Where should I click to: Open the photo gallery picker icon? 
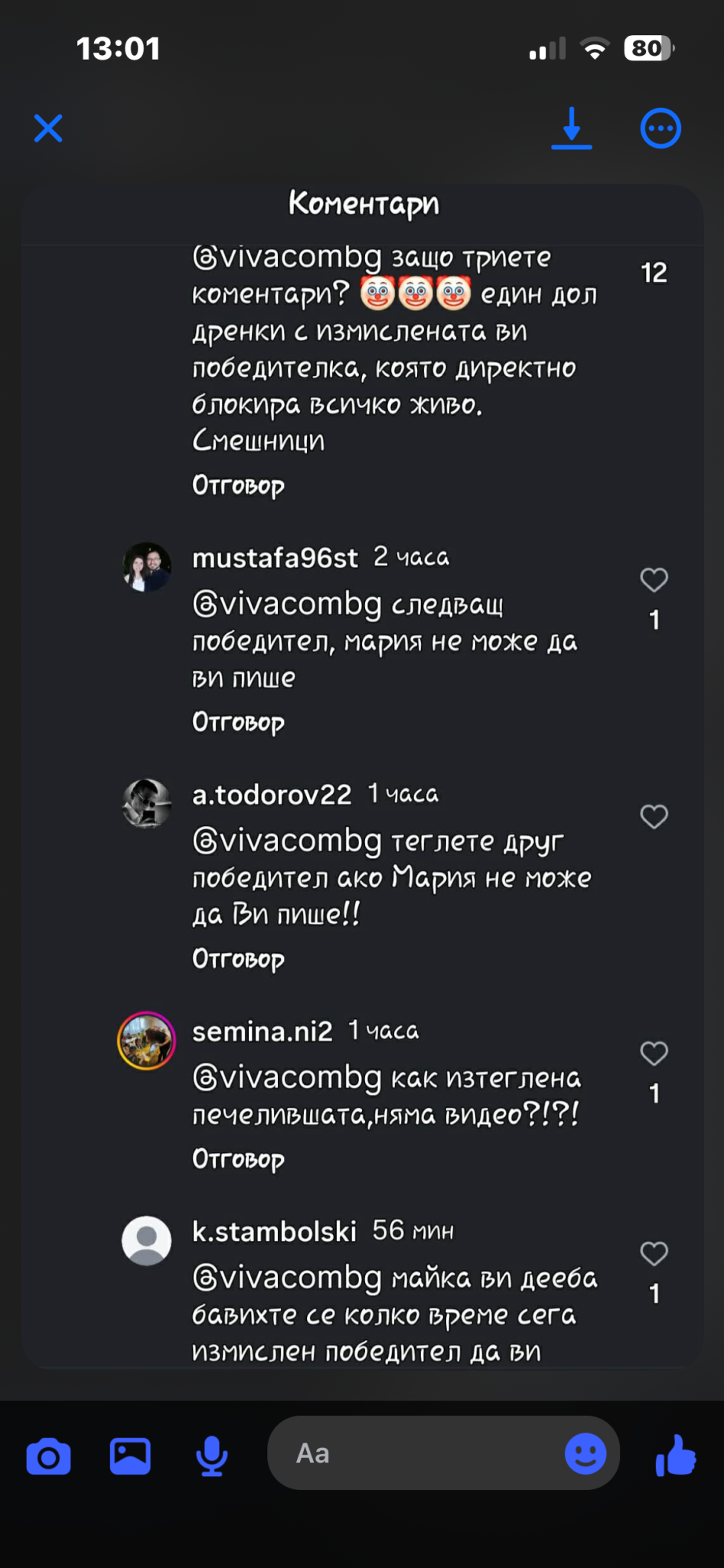130,1455
